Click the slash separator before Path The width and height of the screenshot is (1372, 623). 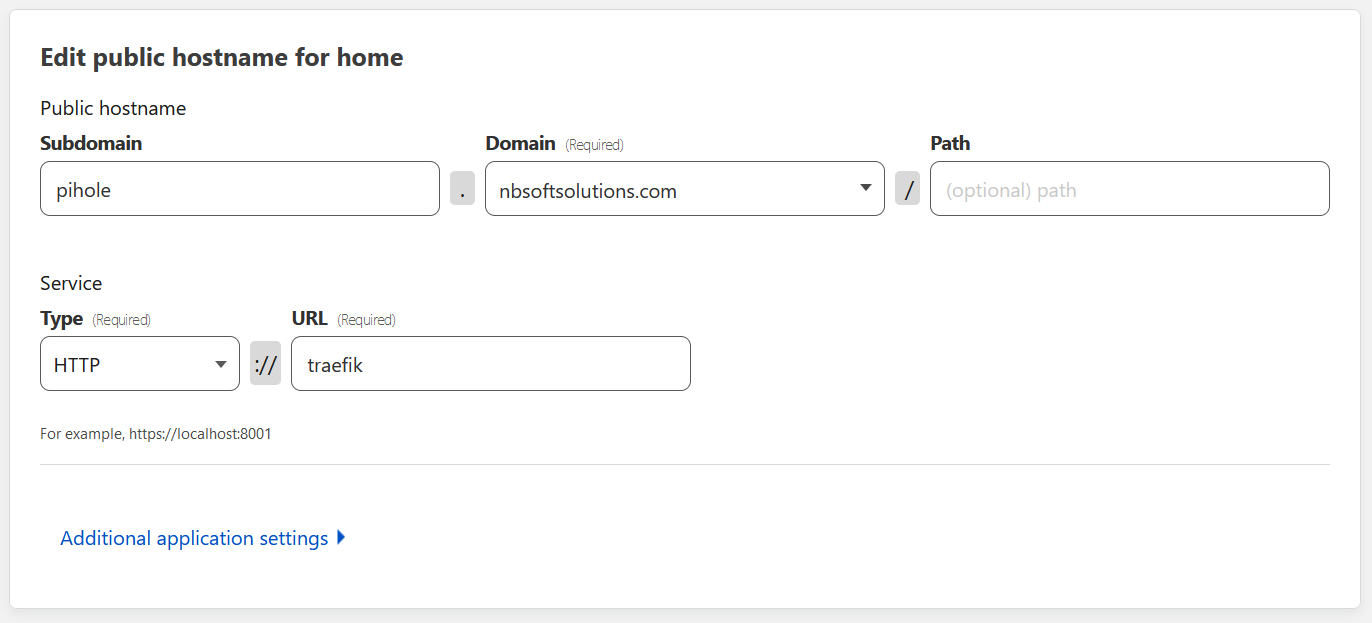pos(907,189)
